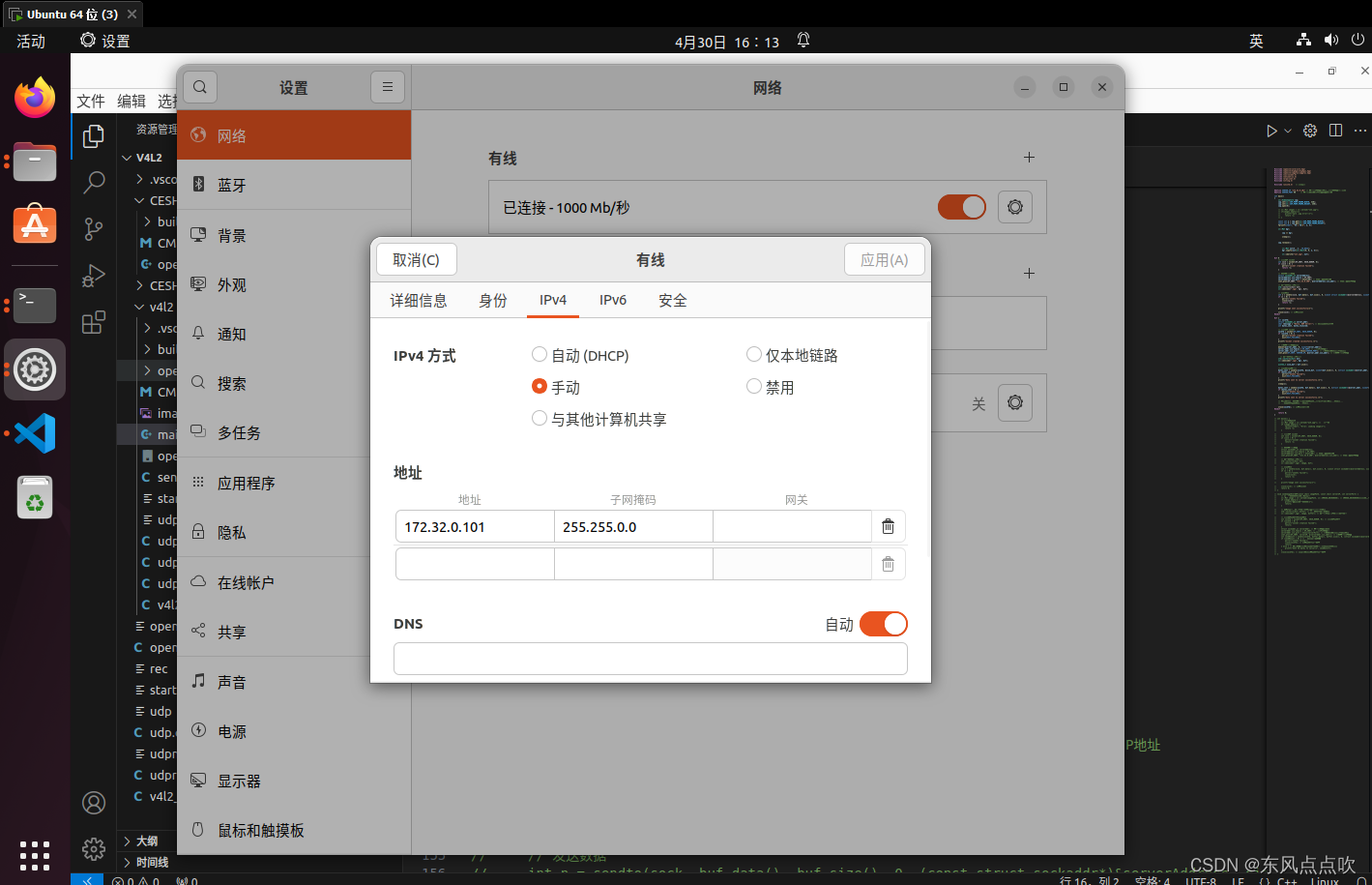
Task: Click the 取消(C) button
Action: 416,259
